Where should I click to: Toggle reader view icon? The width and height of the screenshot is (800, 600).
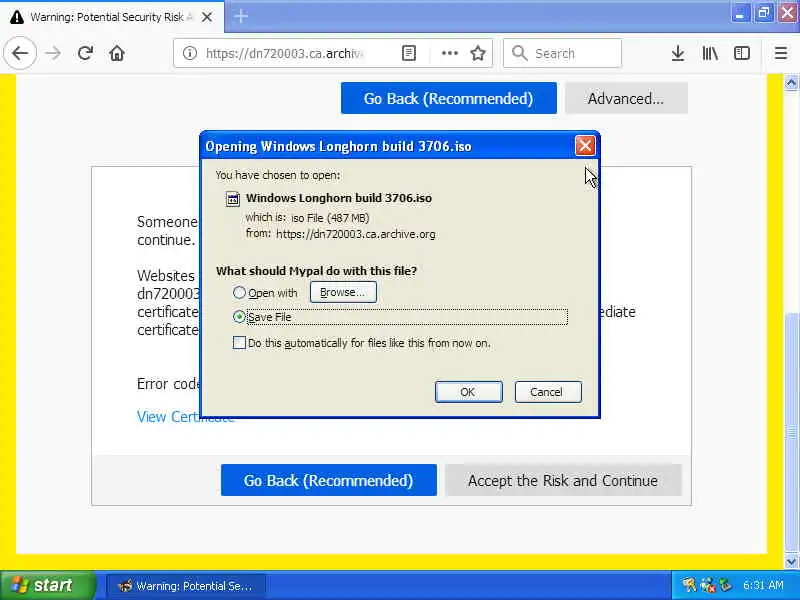(409, 53)
